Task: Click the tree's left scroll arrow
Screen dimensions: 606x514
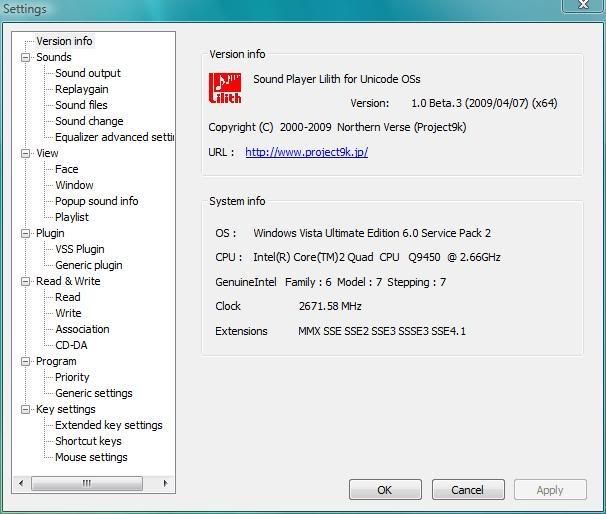Action: (21, 483)
